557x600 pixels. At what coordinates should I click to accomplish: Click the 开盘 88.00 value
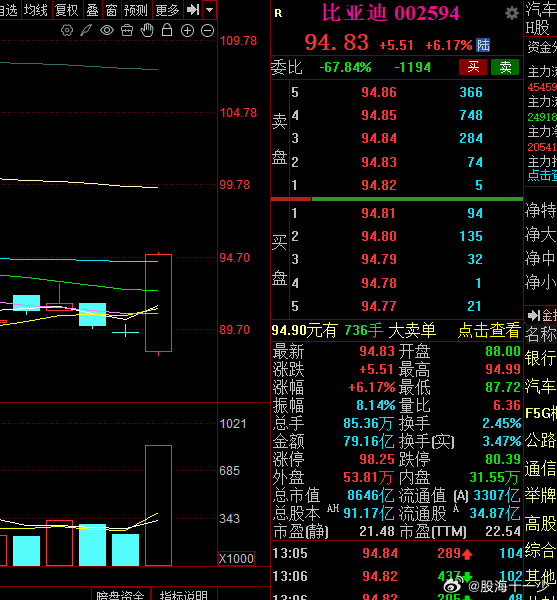pos(503,351)
